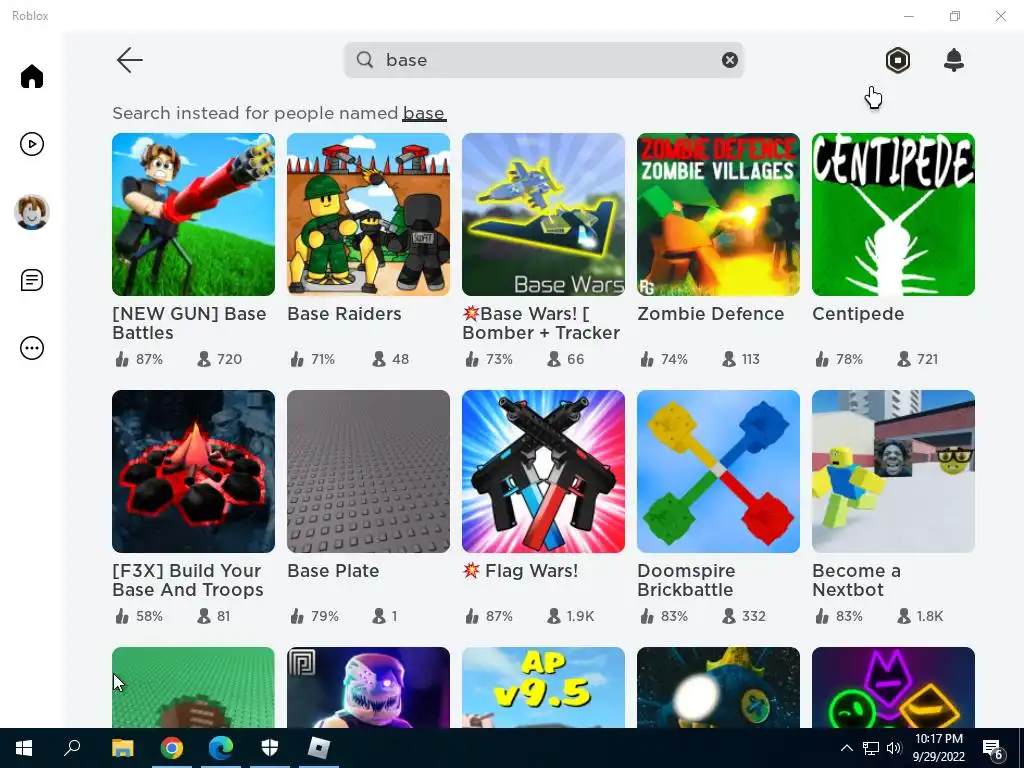Open the Become a Nextbot thumbnail
The image size is (1024, 768).
pyautogui.click(x=893, y=472)
